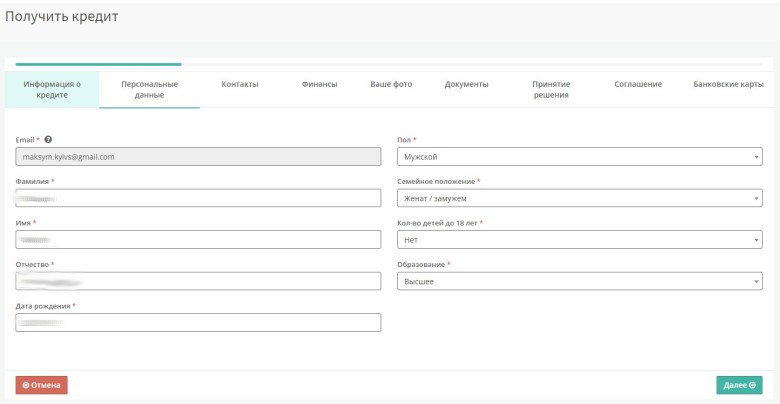The height and width of the screenshot is (404, 780).
Task: Click the Дата рождения field
Action: coord(198,322)
